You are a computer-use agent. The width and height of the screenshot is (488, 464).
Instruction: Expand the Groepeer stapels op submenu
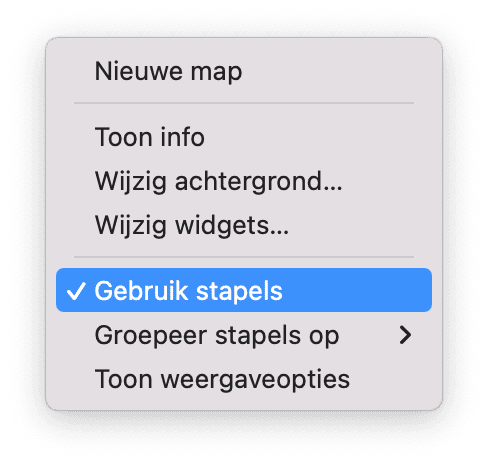244,335
